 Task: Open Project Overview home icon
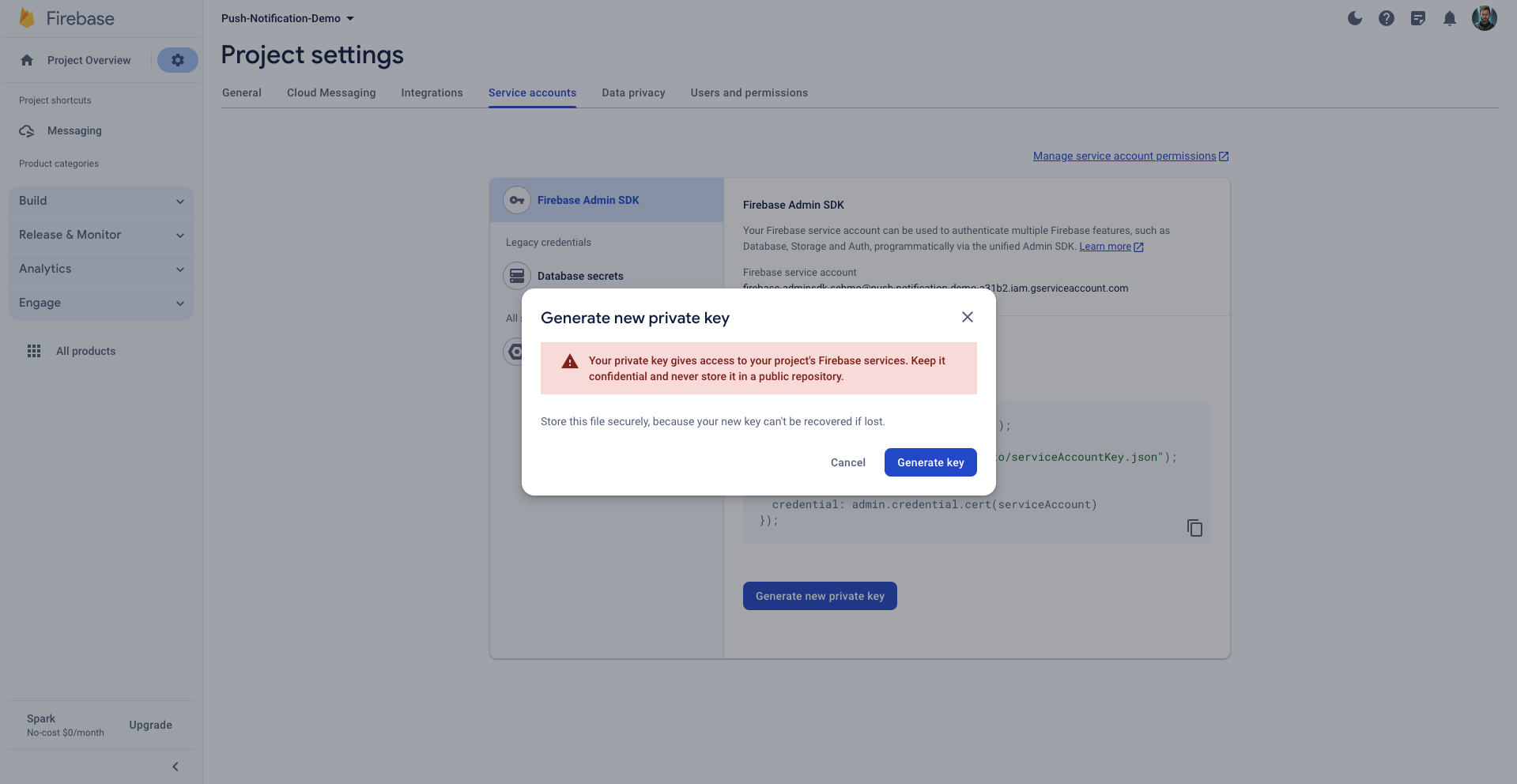tap(27, 60)
